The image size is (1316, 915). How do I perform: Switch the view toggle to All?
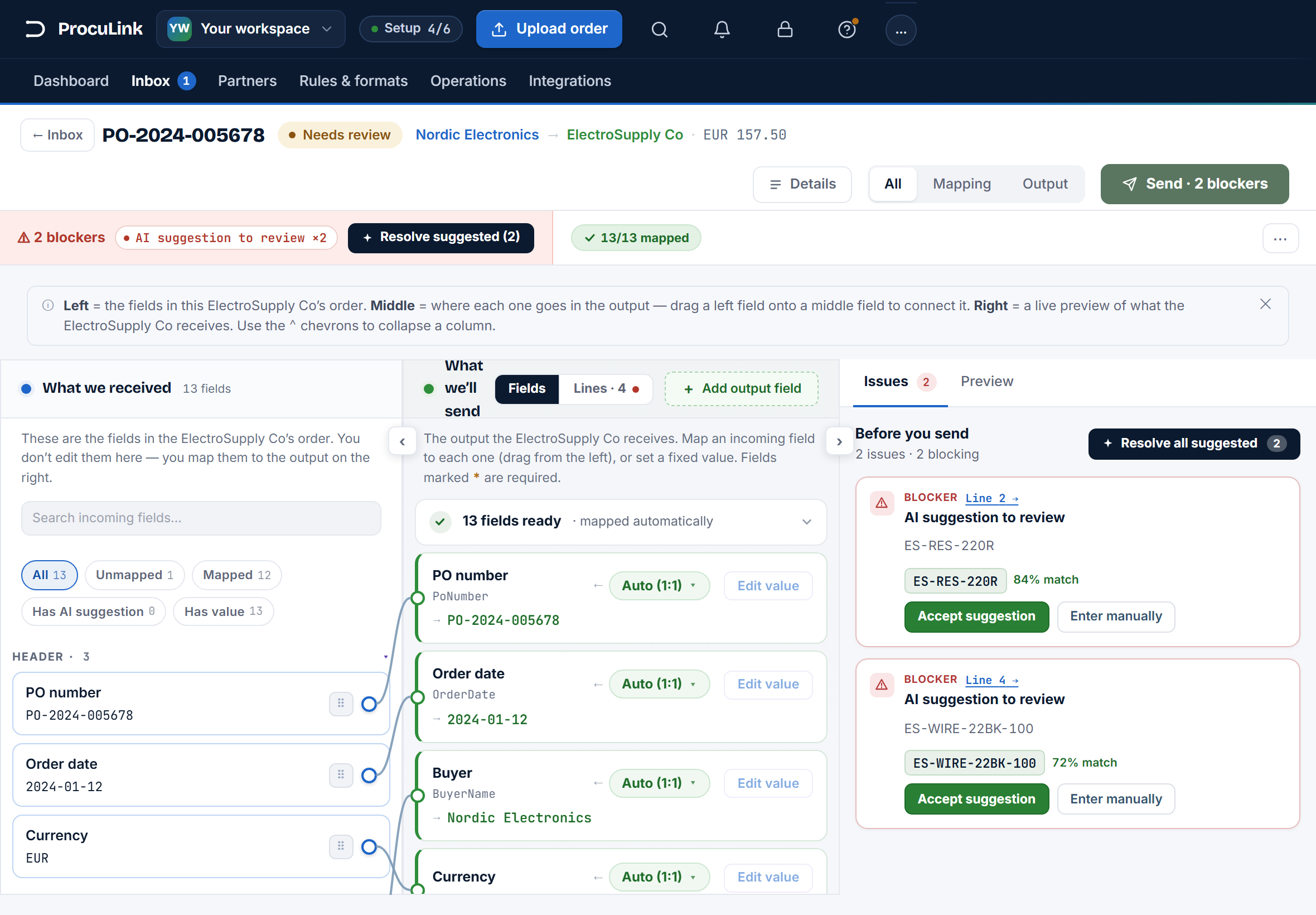click(893, 184)
